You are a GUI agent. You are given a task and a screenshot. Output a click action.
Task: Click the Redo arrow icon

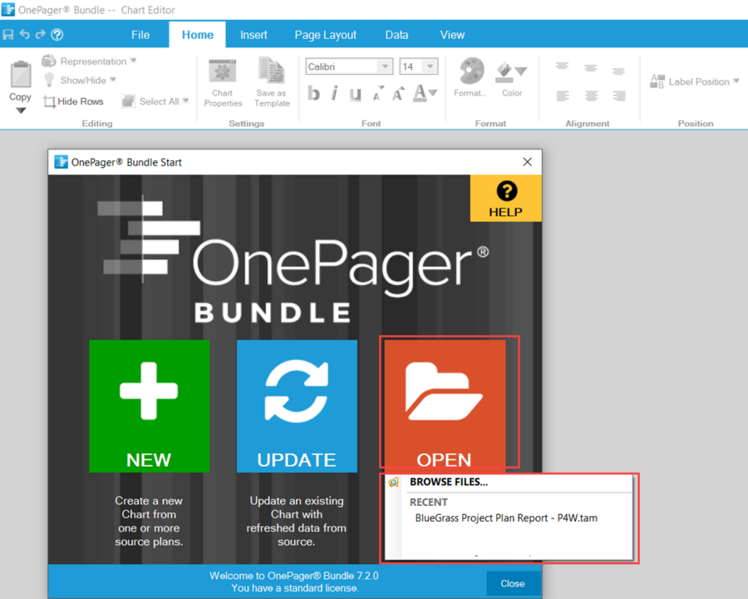coord(41,34)
